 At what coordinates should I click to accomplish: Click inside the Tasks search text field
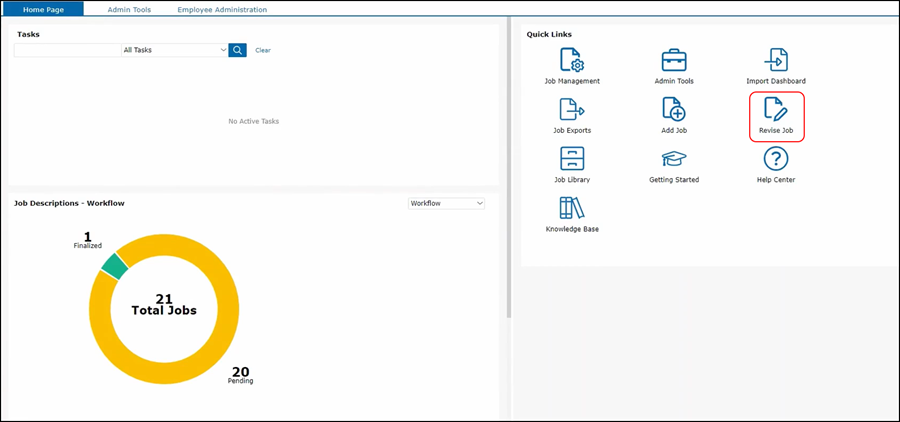(x=66, y=50)
